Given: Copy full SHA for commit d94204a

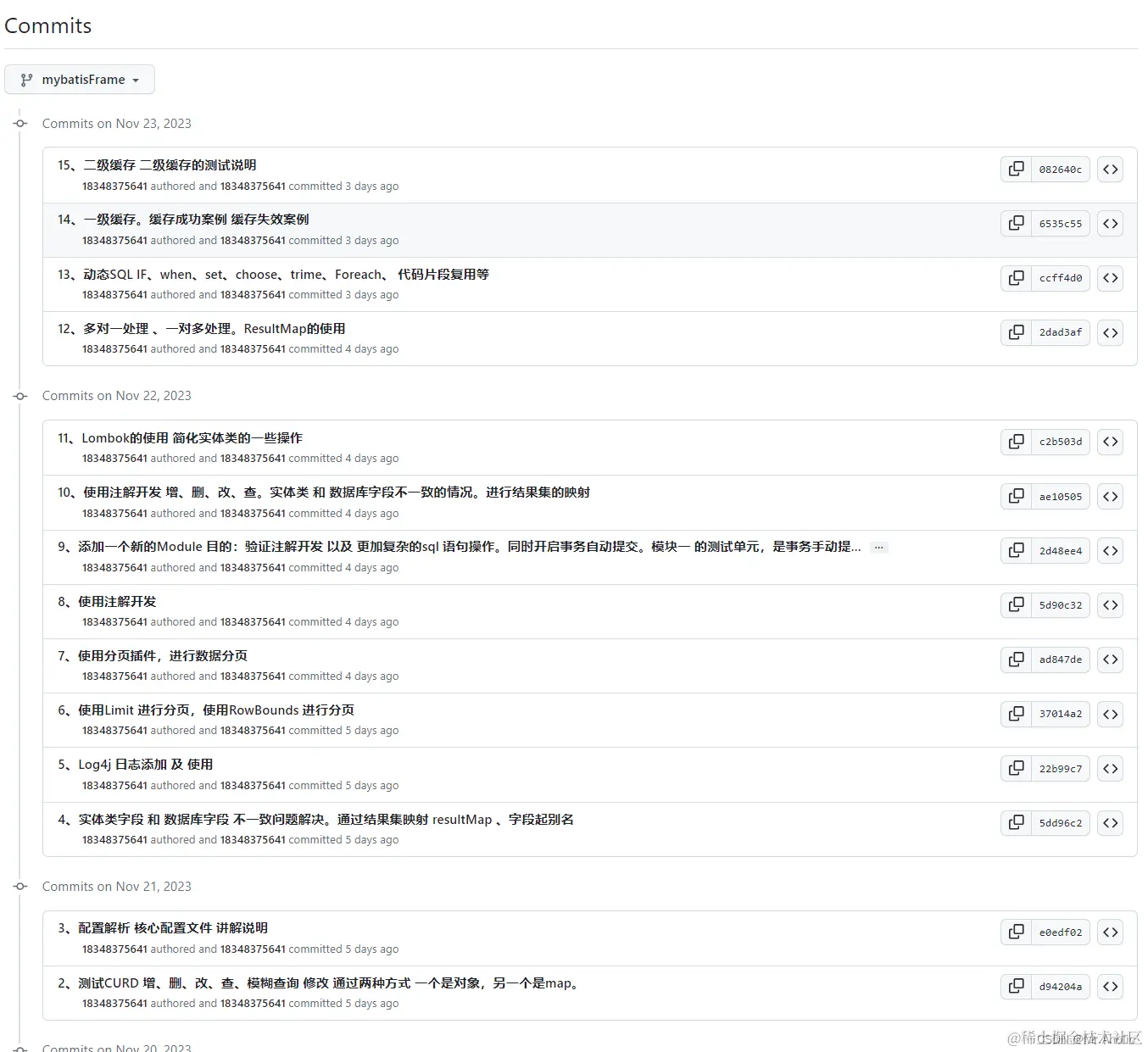Looking at the screenshot, I should [1016, 987].
